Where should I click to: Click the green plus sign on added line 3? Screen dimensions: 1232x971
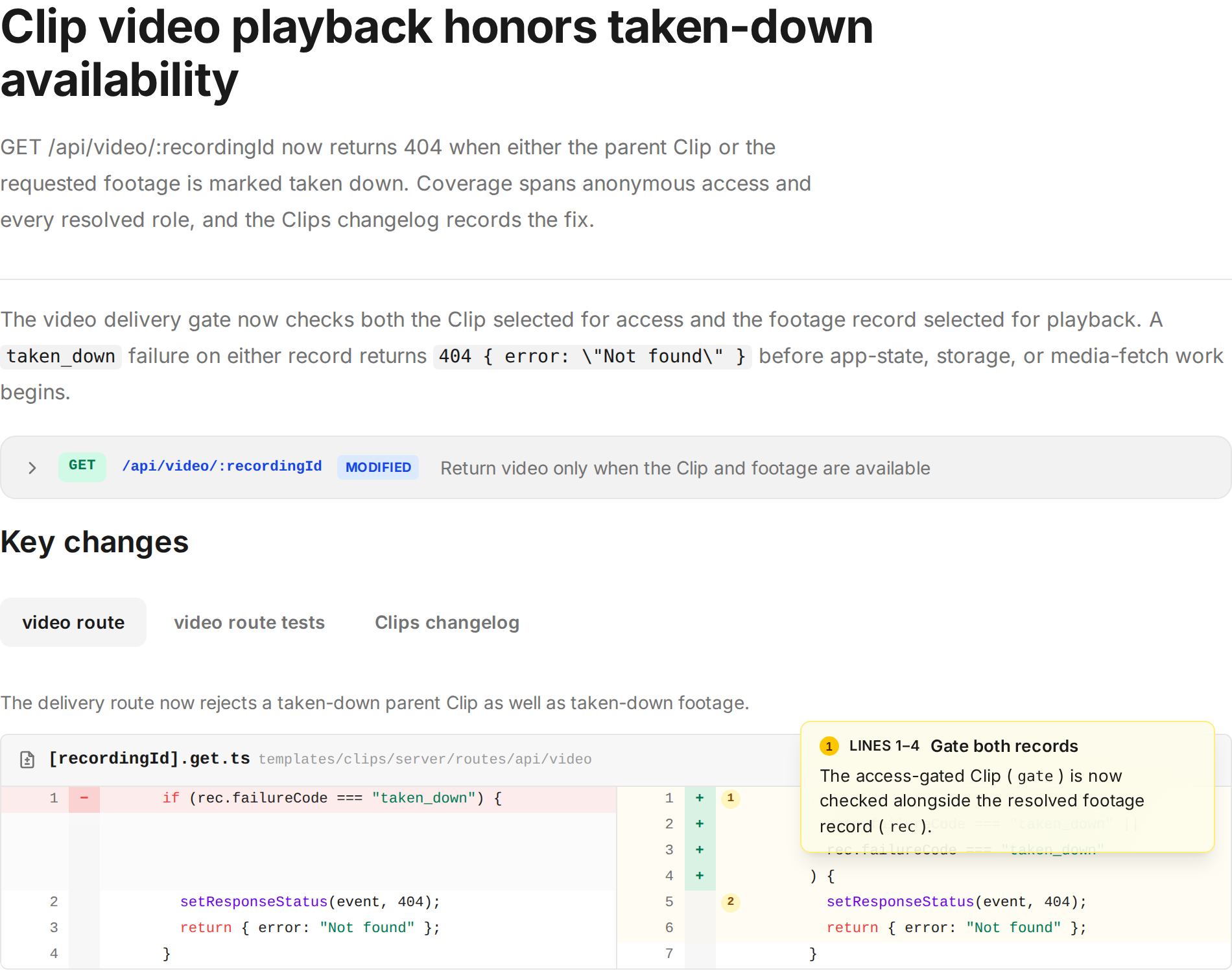700,850
